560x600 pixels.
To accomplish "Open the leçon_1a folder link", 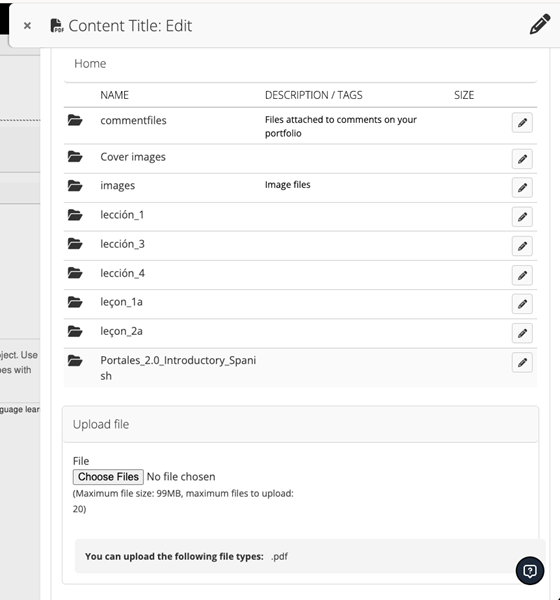I will [x=121, y=302].
